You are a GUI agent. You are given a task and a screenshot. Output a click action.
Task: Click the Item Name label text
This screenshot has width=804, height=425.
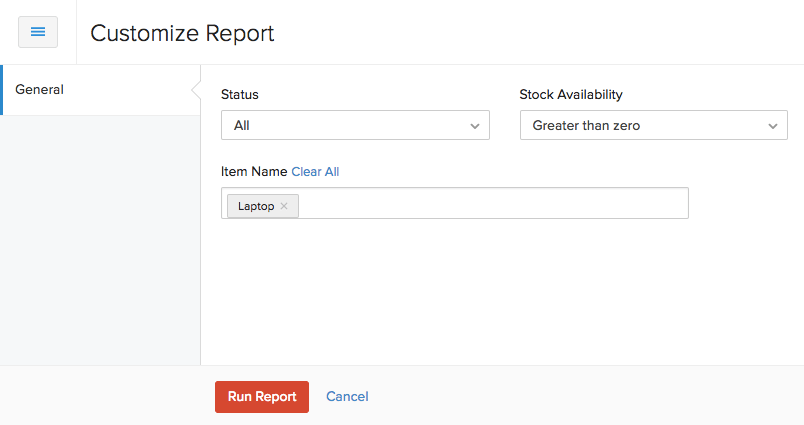tap(254, 172)
